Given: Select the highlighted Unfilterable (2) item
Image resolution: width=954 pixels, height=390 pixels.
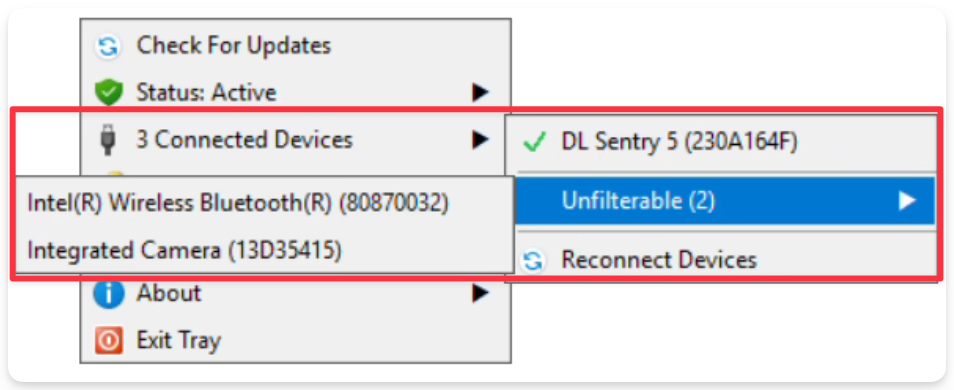Looking at the screenshot, I should pos(725,201).
